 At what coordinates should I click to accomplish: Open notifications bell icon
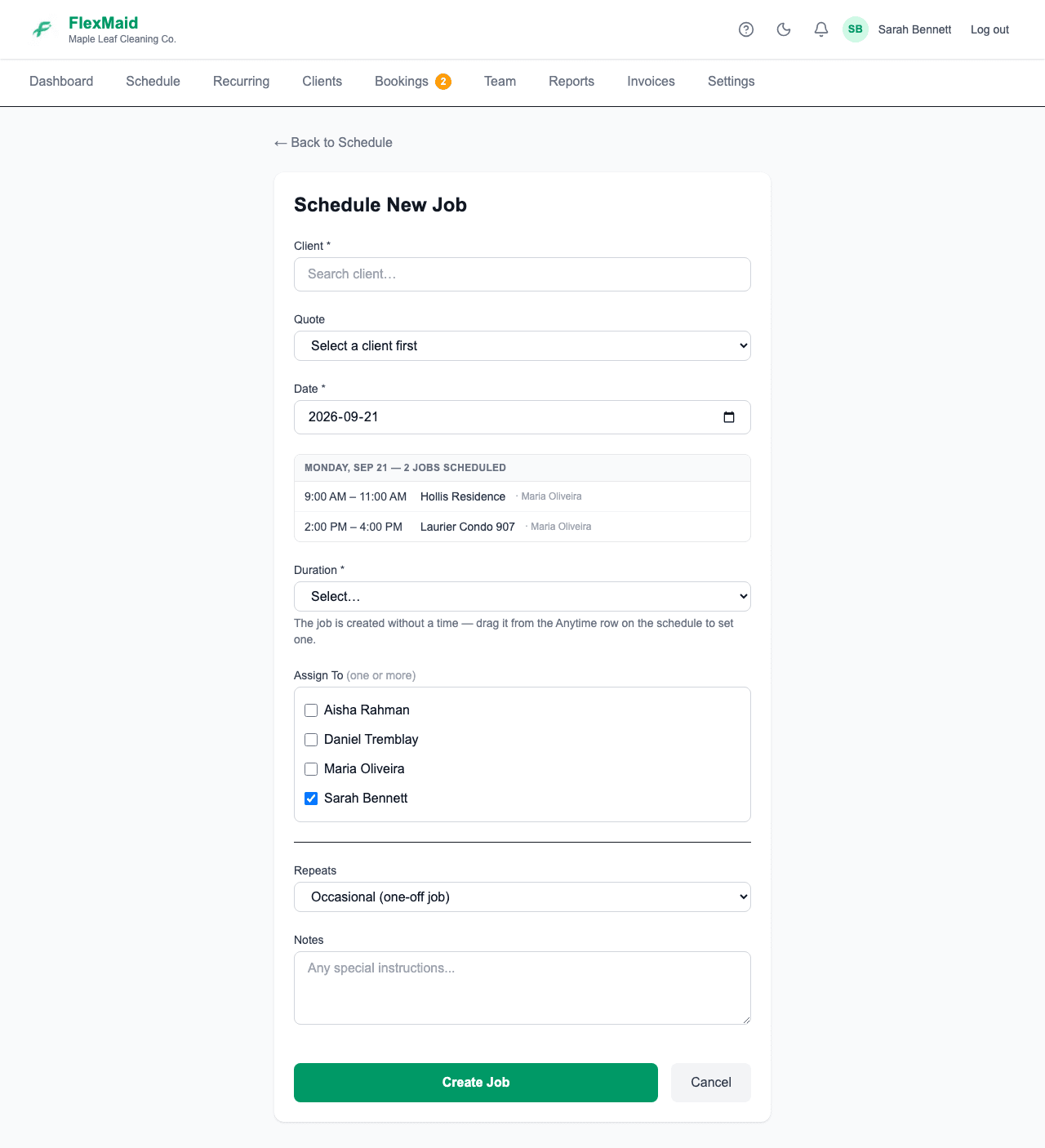[821, 29]
